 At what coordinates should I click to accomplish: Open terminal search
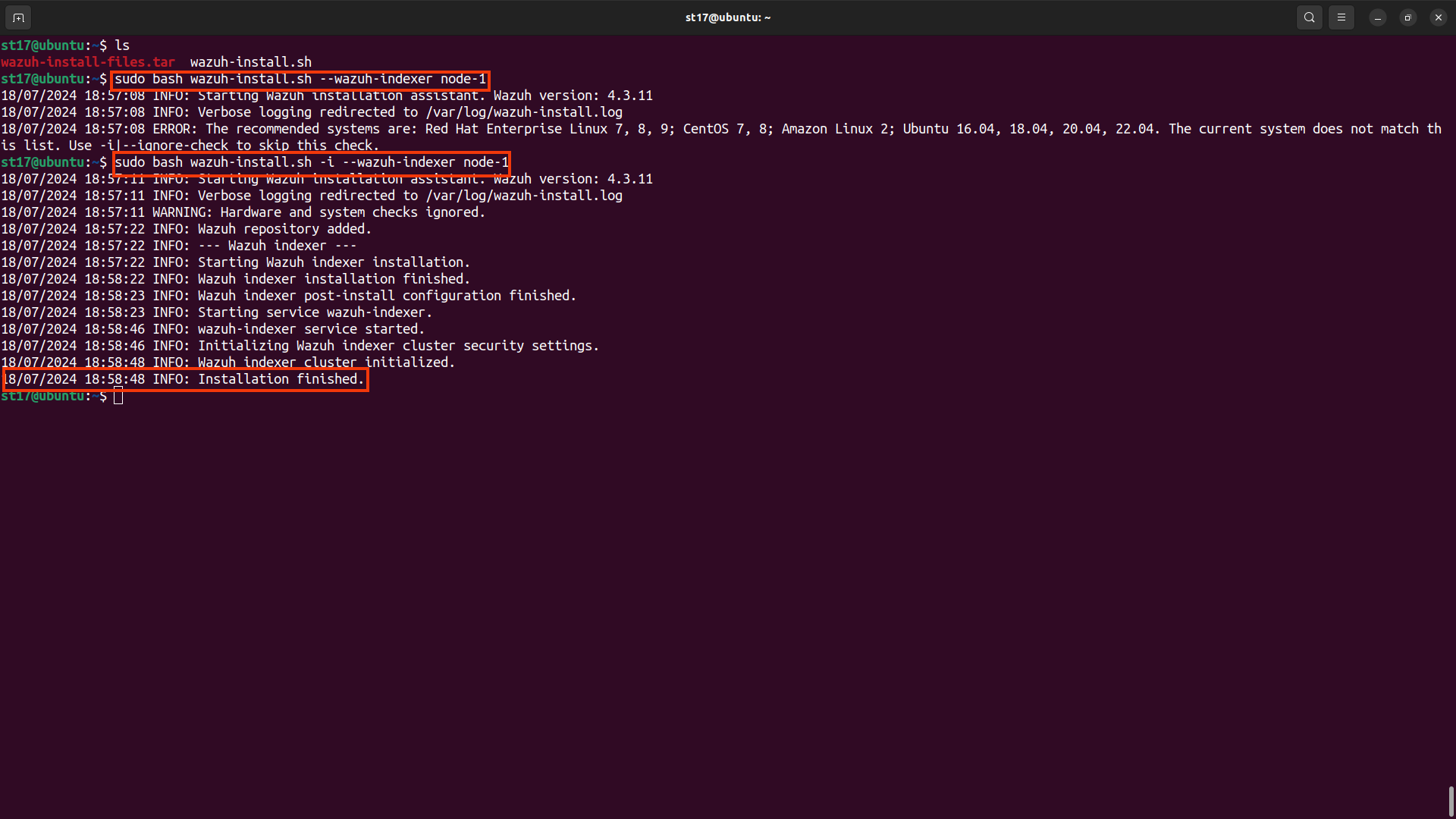tap(1310, 17)
